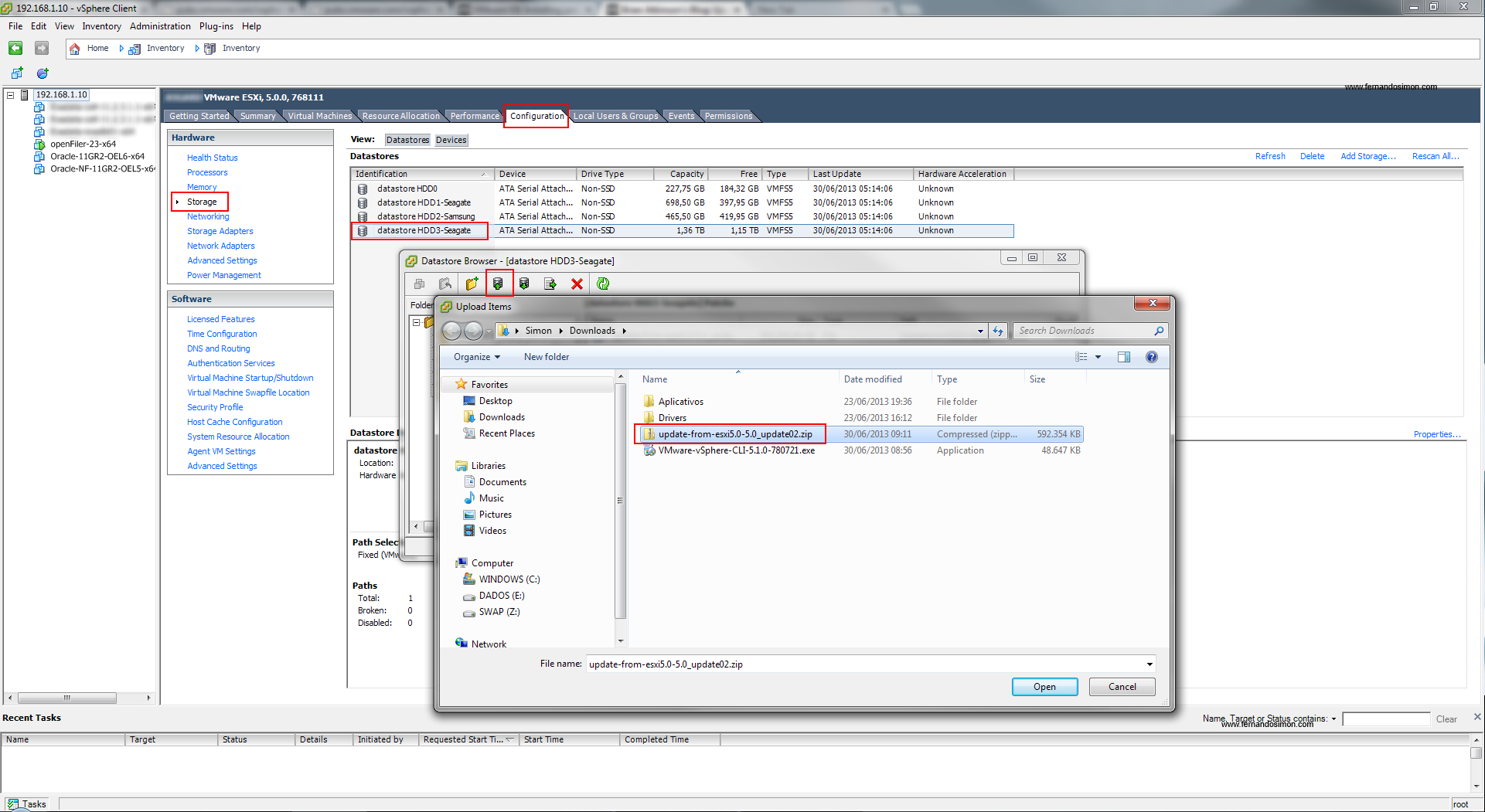
Task: Click the new folder icon in Datastore Browser
Action: pyautogui.click(x=472, y=284)
